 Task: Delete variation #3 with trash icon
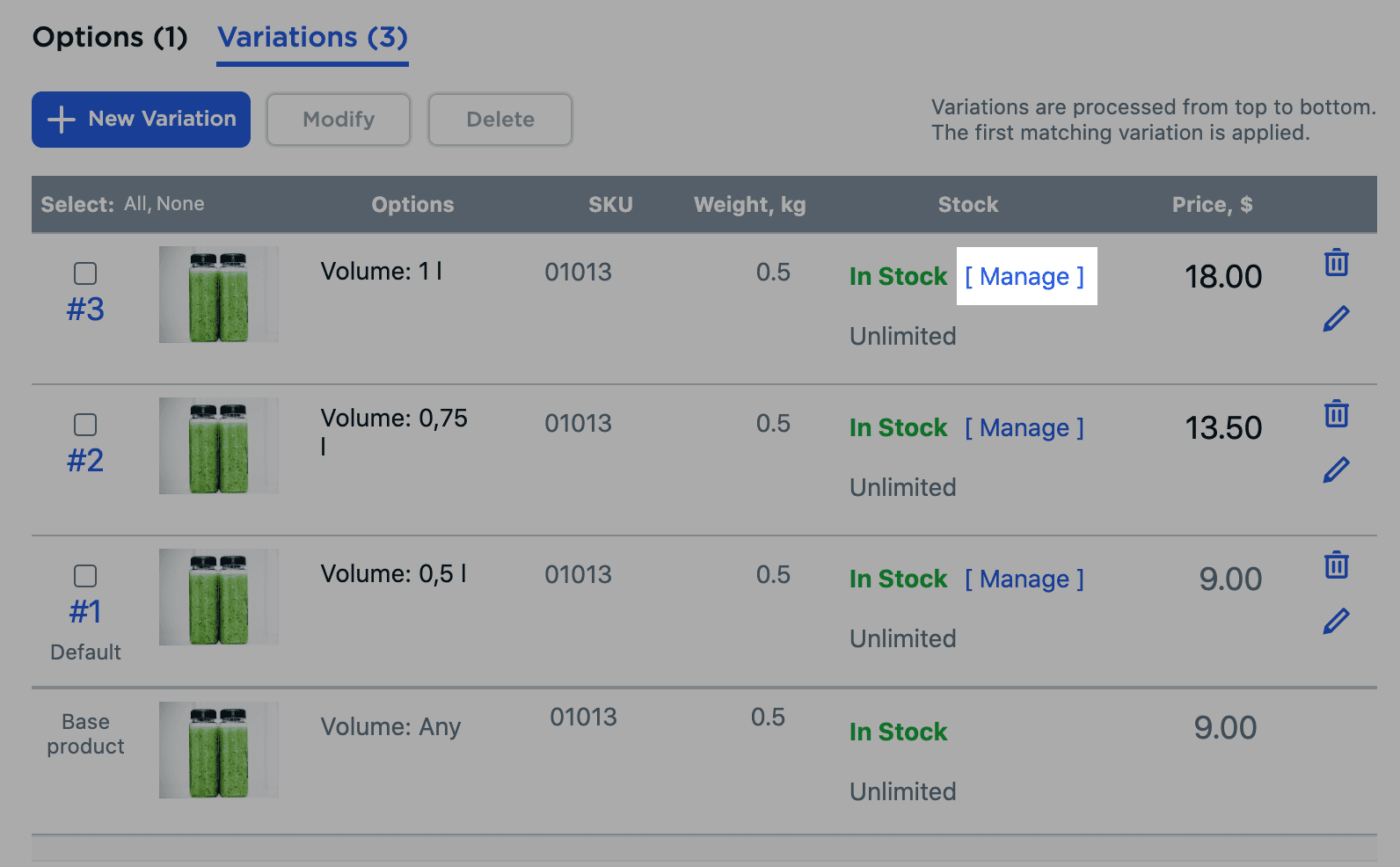(1336, 262)
